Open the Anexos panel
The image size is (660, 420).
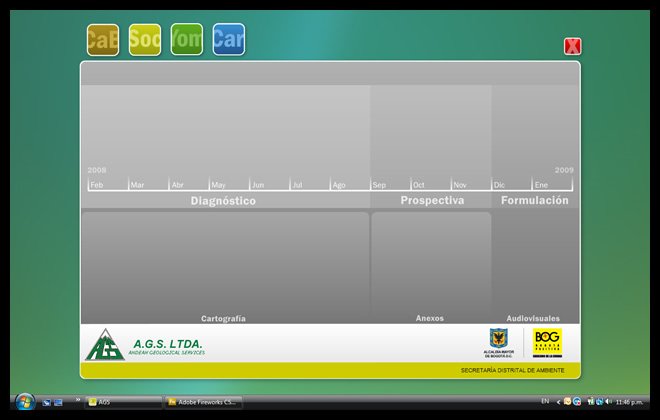coord(430,266)
